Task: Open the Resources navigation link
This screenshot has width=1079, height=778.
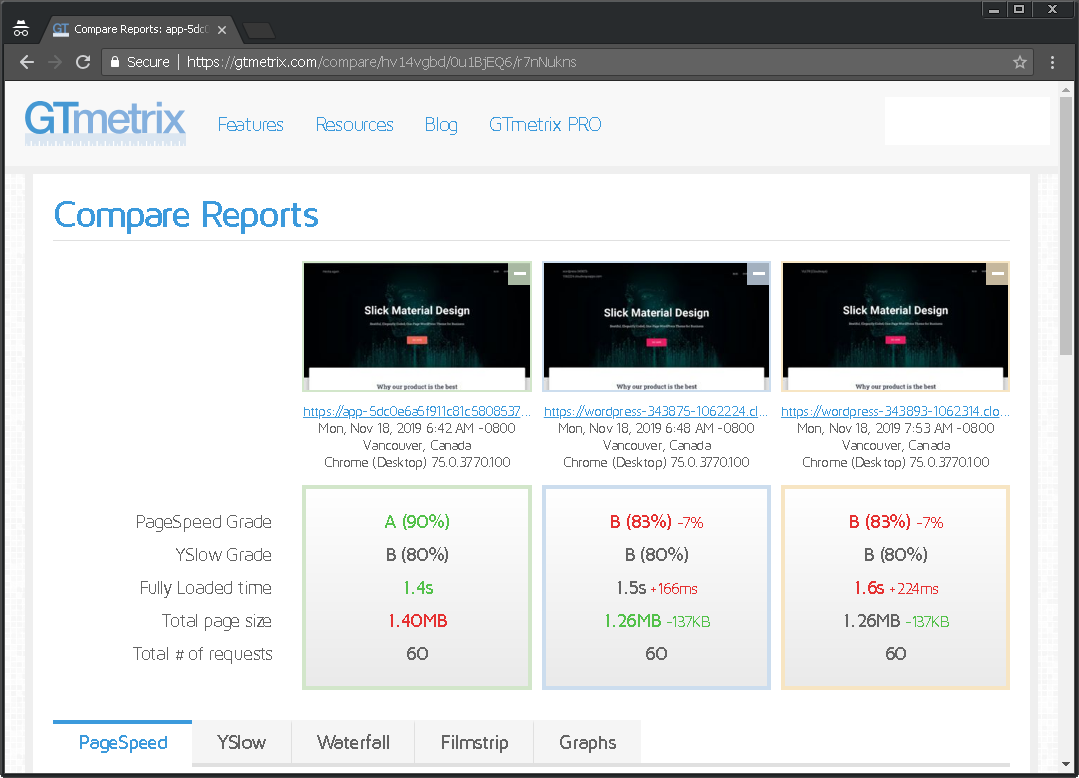Action: point(354,125)
